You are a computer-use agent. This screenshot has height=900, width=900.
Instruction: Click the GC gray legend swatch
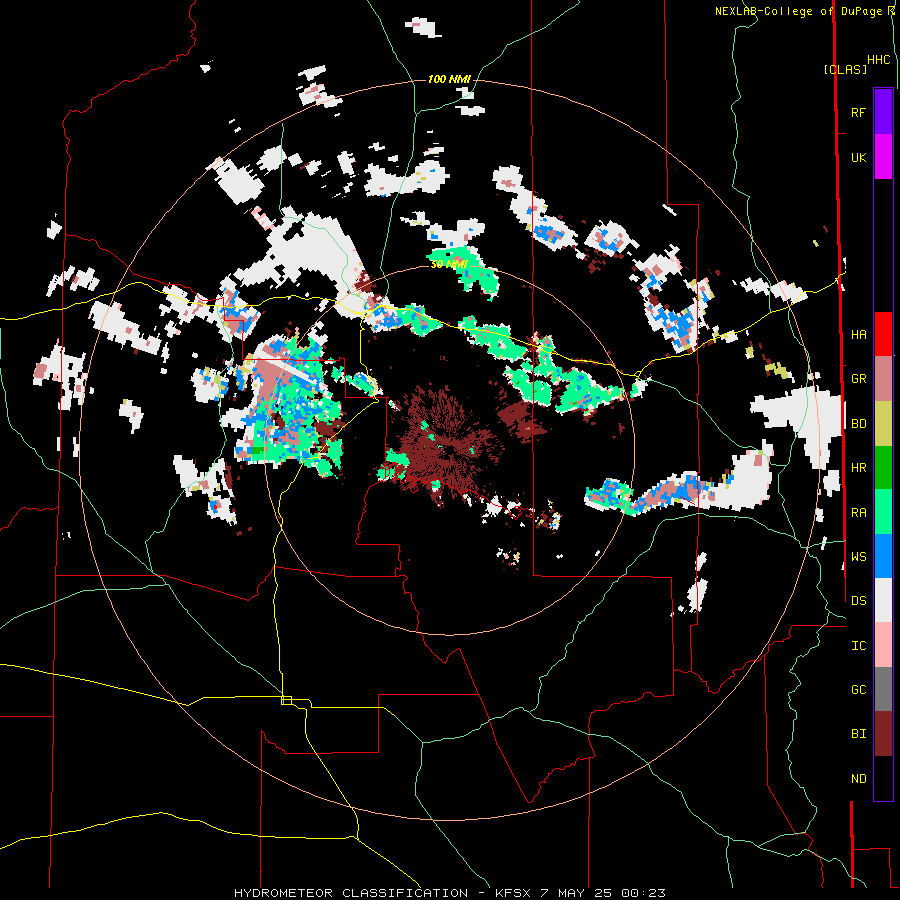pyautogui.click(x=883, y=689)
